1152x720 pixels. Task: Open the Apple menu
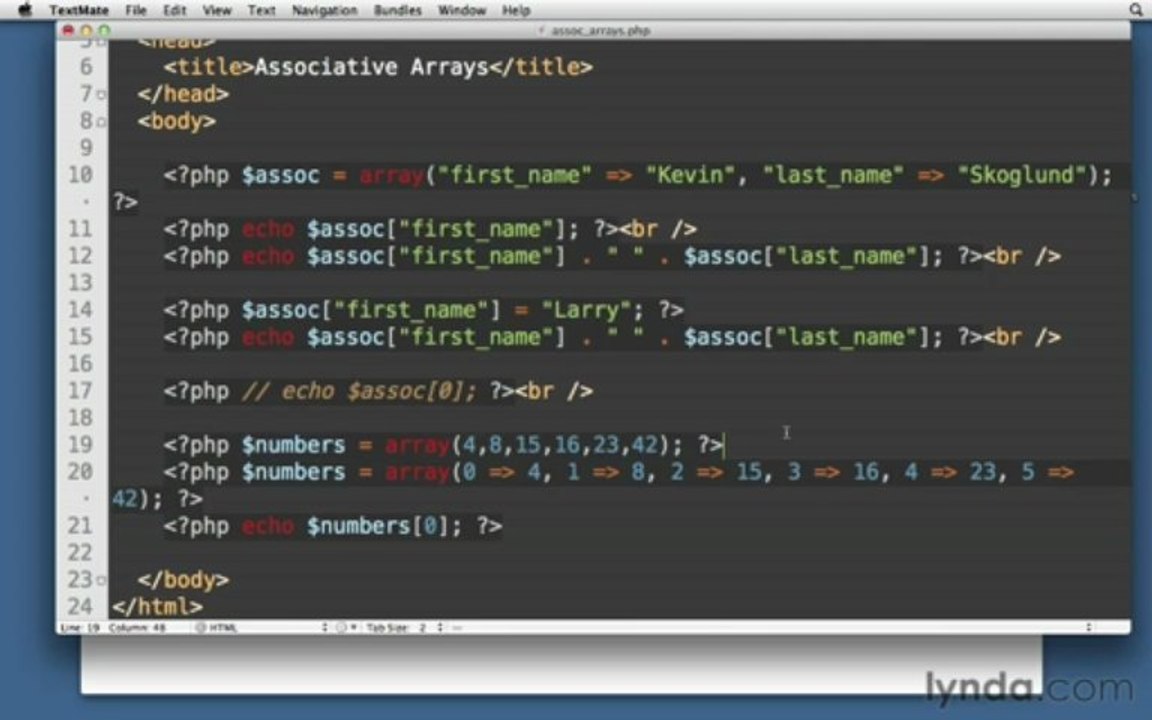pyautogui.click(x=25, y=10)
